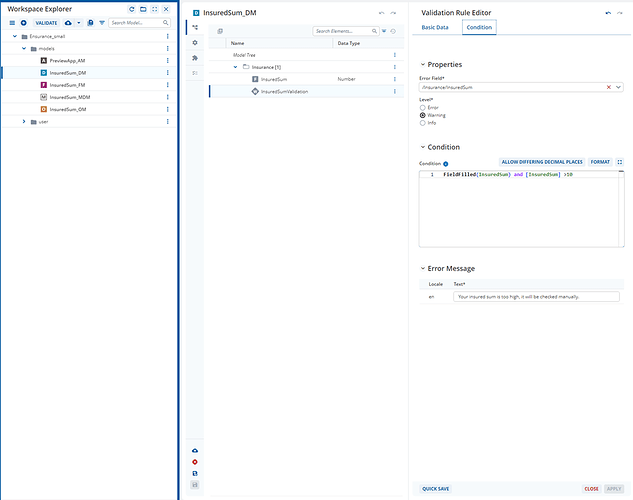Select the InsuredSumValidation rule row

coord(306,92)
